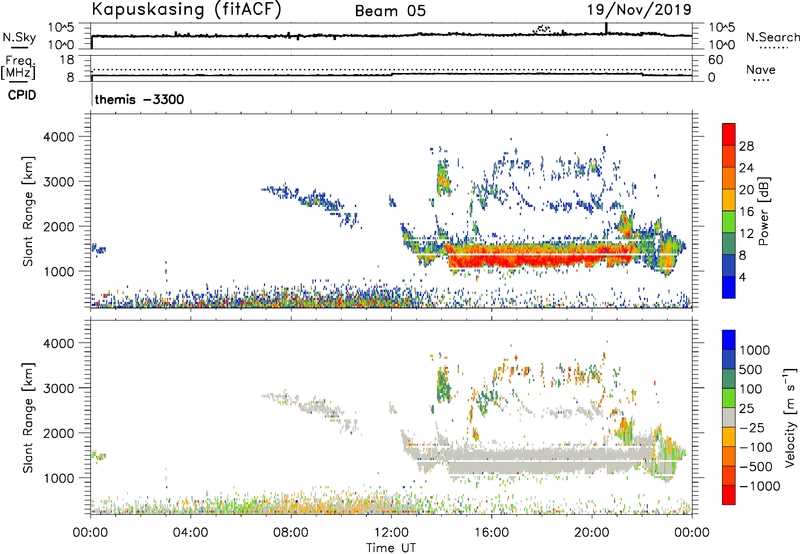Select the Freq. [MHz] axis label
Image resolution: width=800 pixels, height=554 pixels.
[x=18, y=68]
